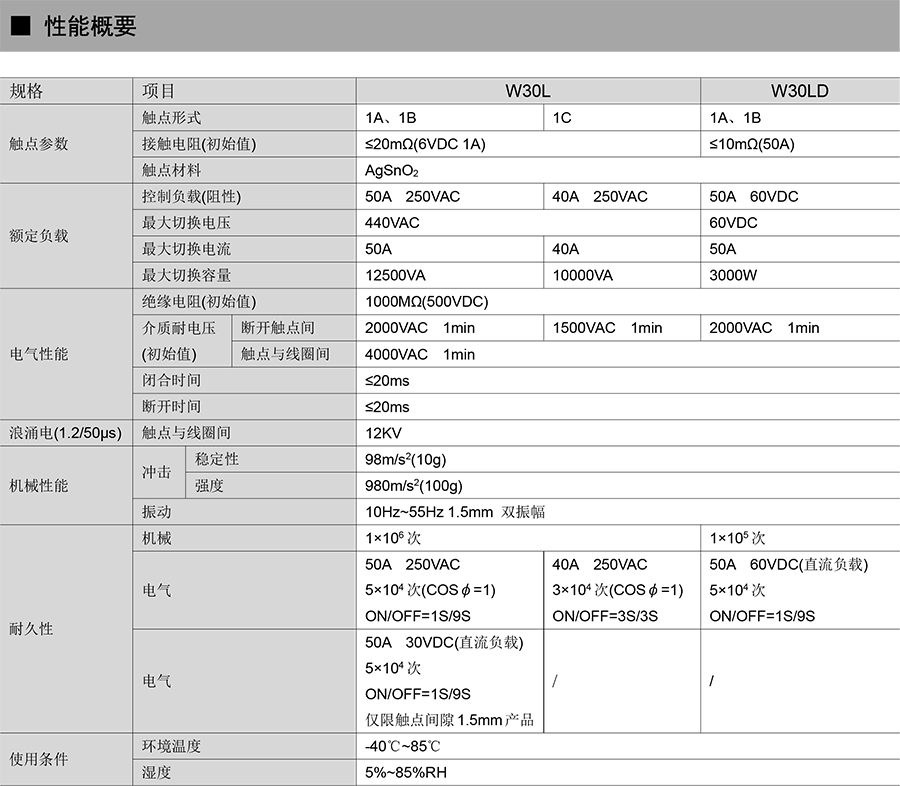The image size is (900, 786).
Task: Select the W30LD column header
Action: (x=799, y=91)
